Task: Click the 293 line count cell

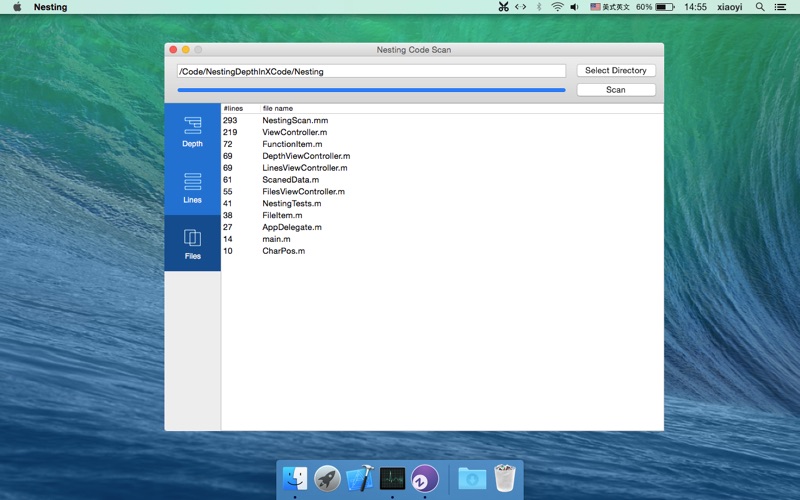Action: pyautogui.click(x=230, y=120)
